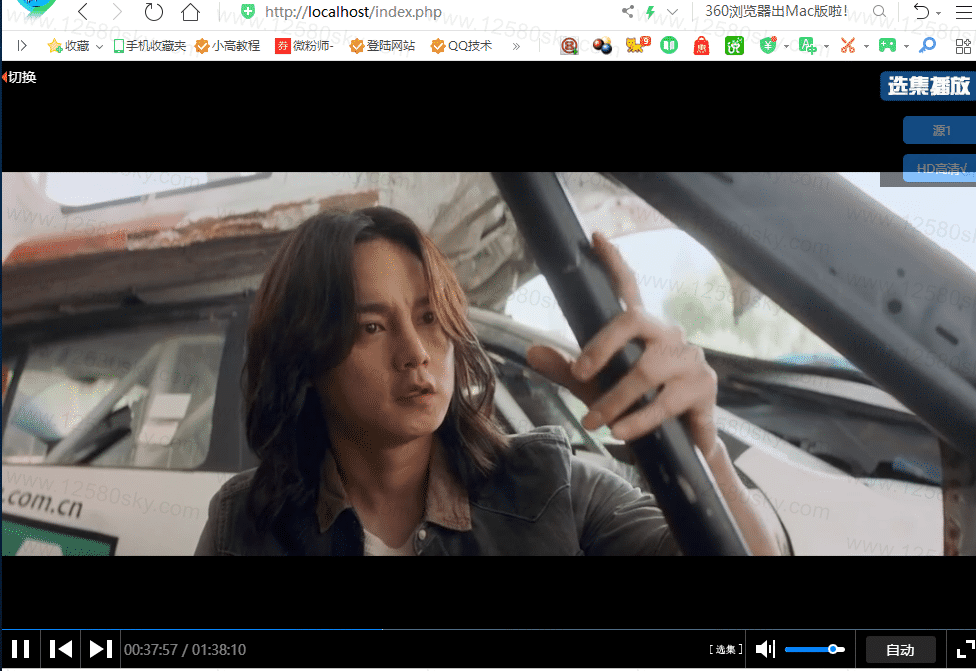Click the 00:37:57 / 01:38:10 time display

(x=185, y=650)
